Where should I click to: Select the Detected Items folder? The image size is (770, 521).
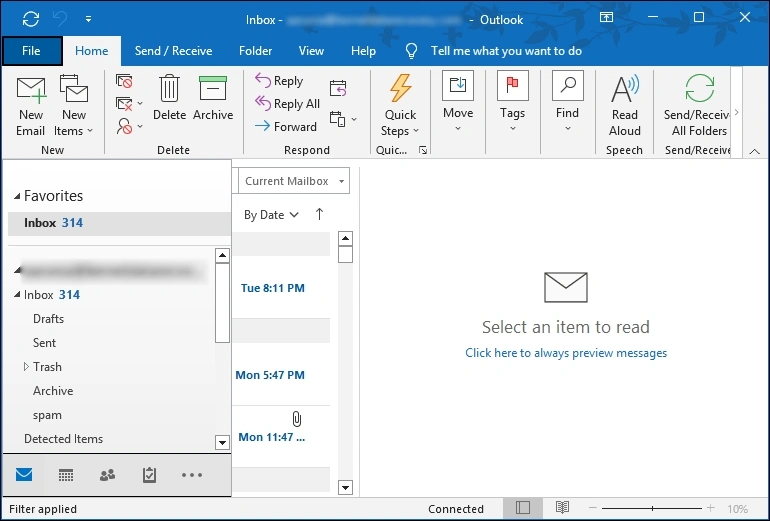[63, 439]
